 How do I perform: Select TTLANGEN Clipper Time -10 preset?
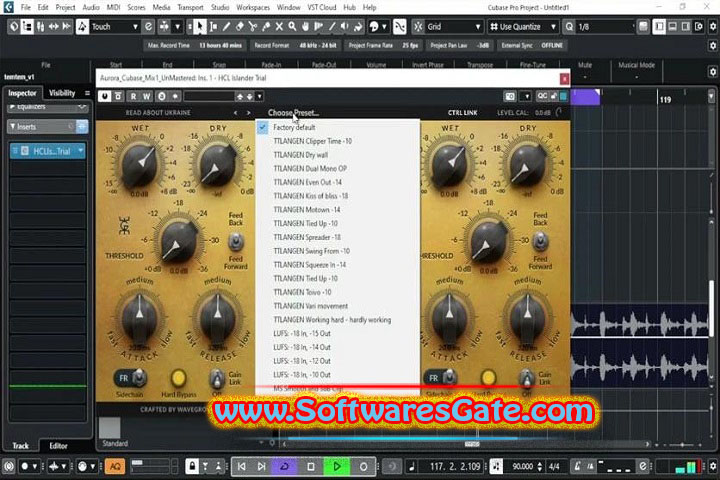[x=338, y=141]
